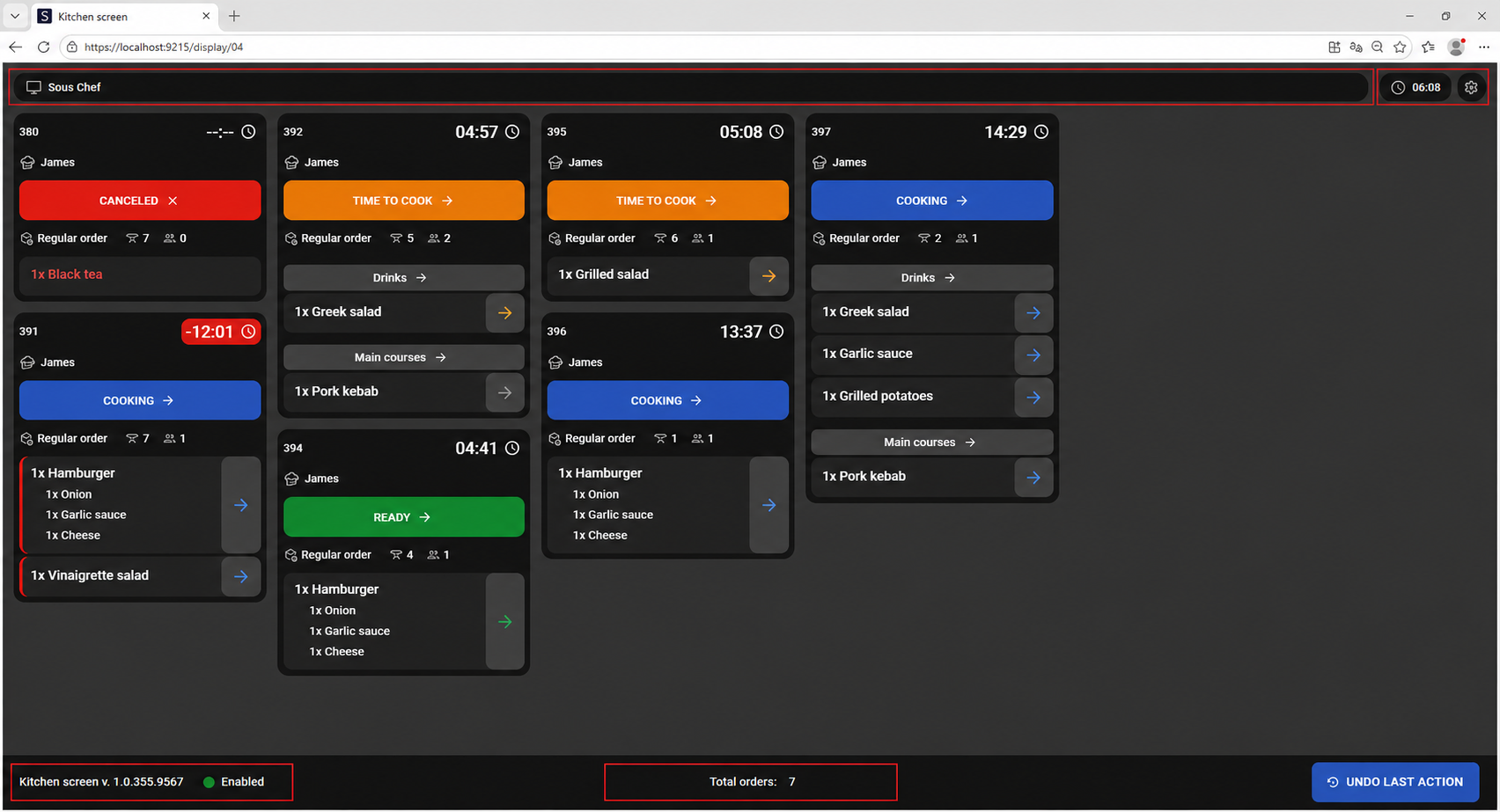1500x812 pixels.
Task: Refresh the browser page
Action: pyautogui.click(x=43, y=47)
